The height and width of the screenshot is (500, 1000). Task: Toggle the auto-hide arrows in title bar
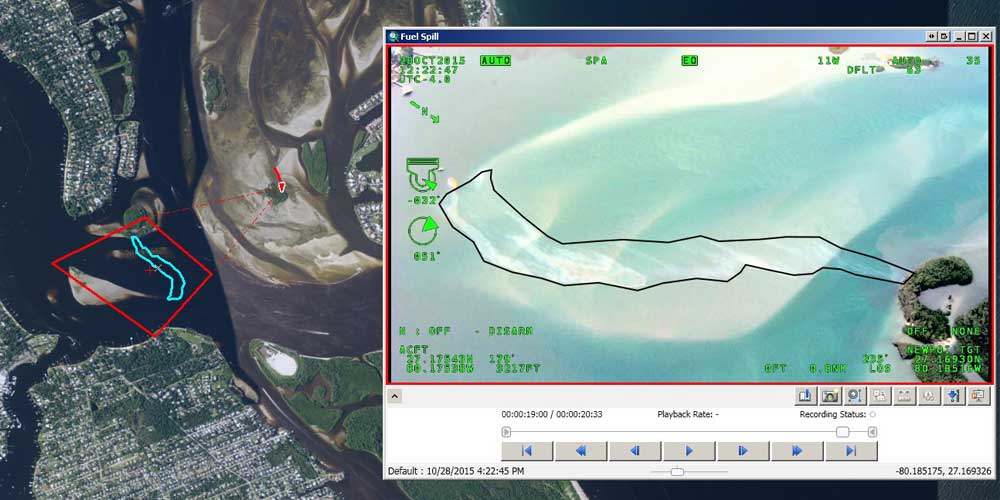click(932, 35)
